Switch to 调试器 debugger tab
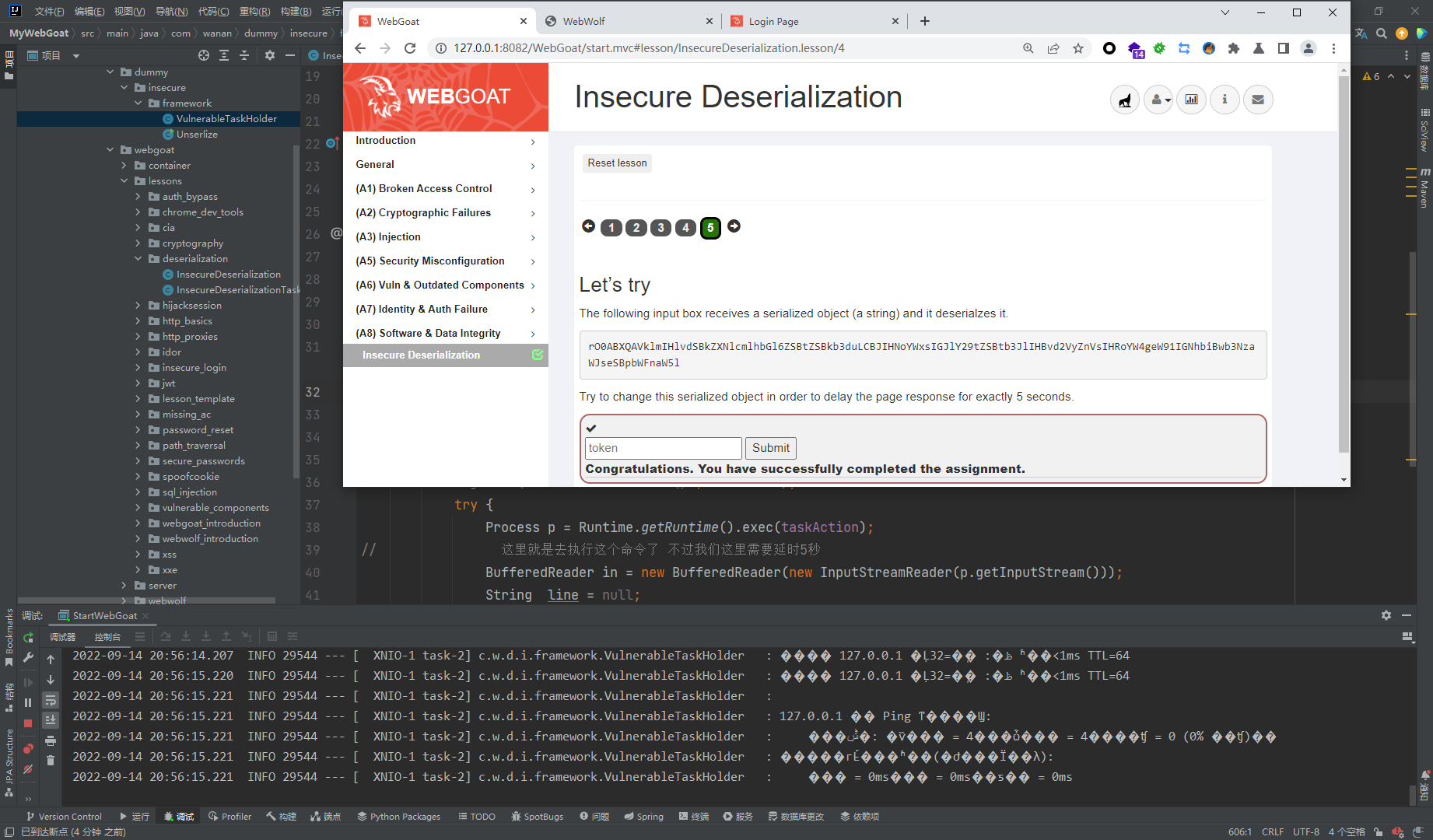The height and width of the screenshot is (840, 1433). point(63,637)
